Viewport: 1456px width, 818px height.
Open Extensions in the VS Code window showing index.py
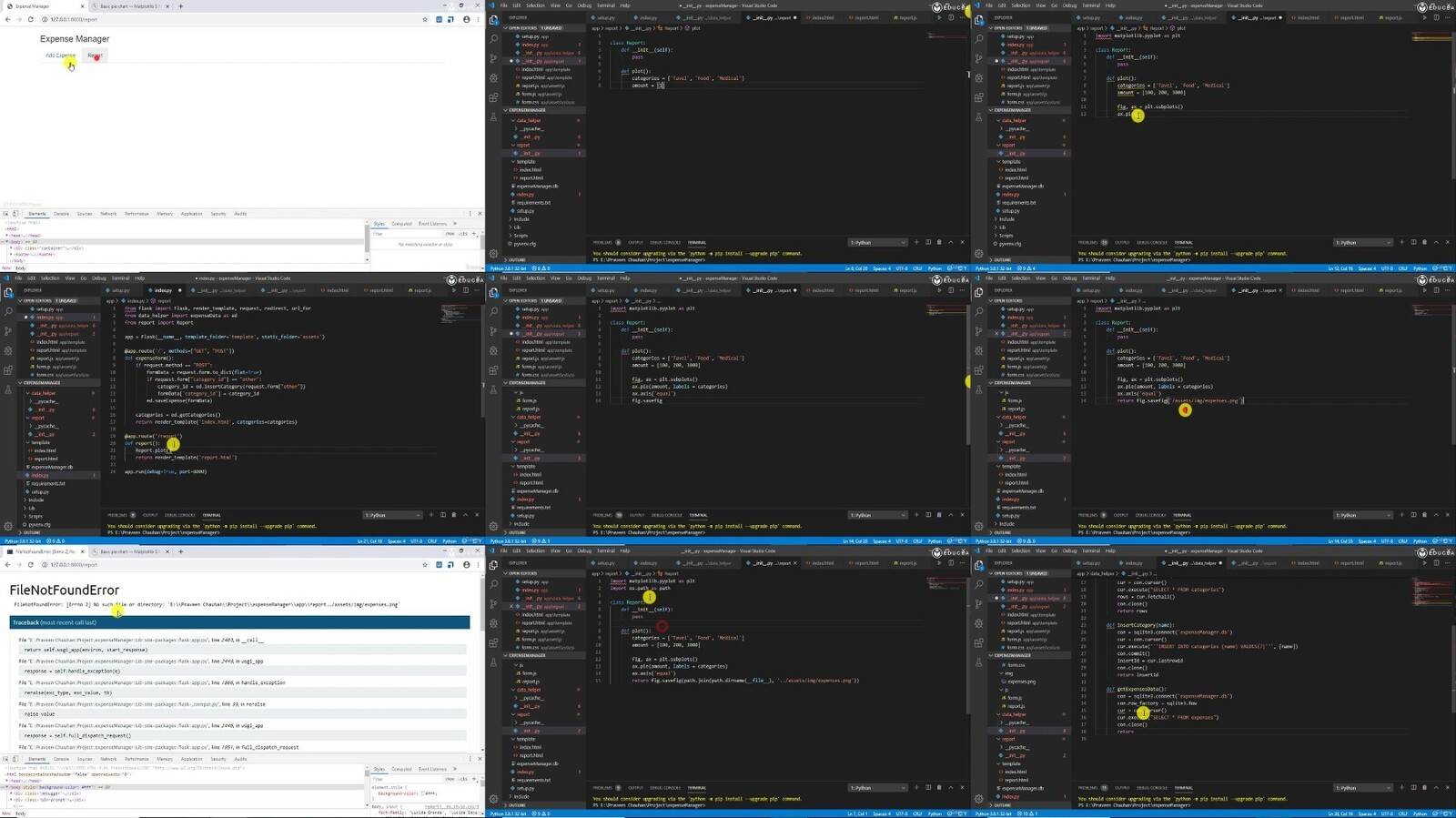coord(8,370)
